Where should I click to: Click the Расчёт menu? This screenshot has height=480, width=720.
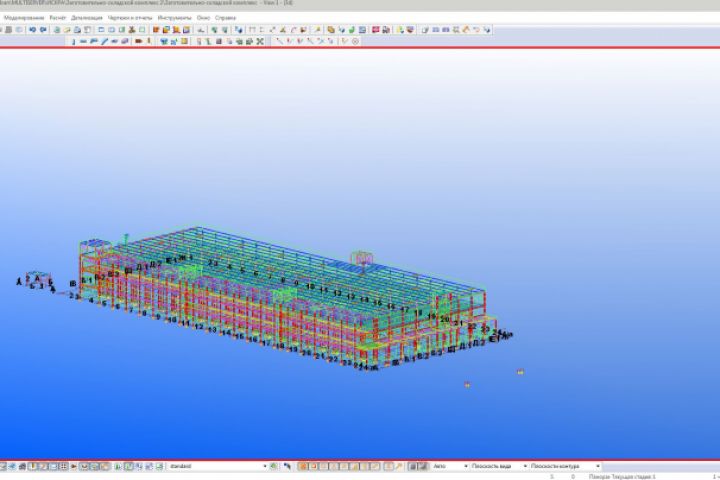point(57,18)
